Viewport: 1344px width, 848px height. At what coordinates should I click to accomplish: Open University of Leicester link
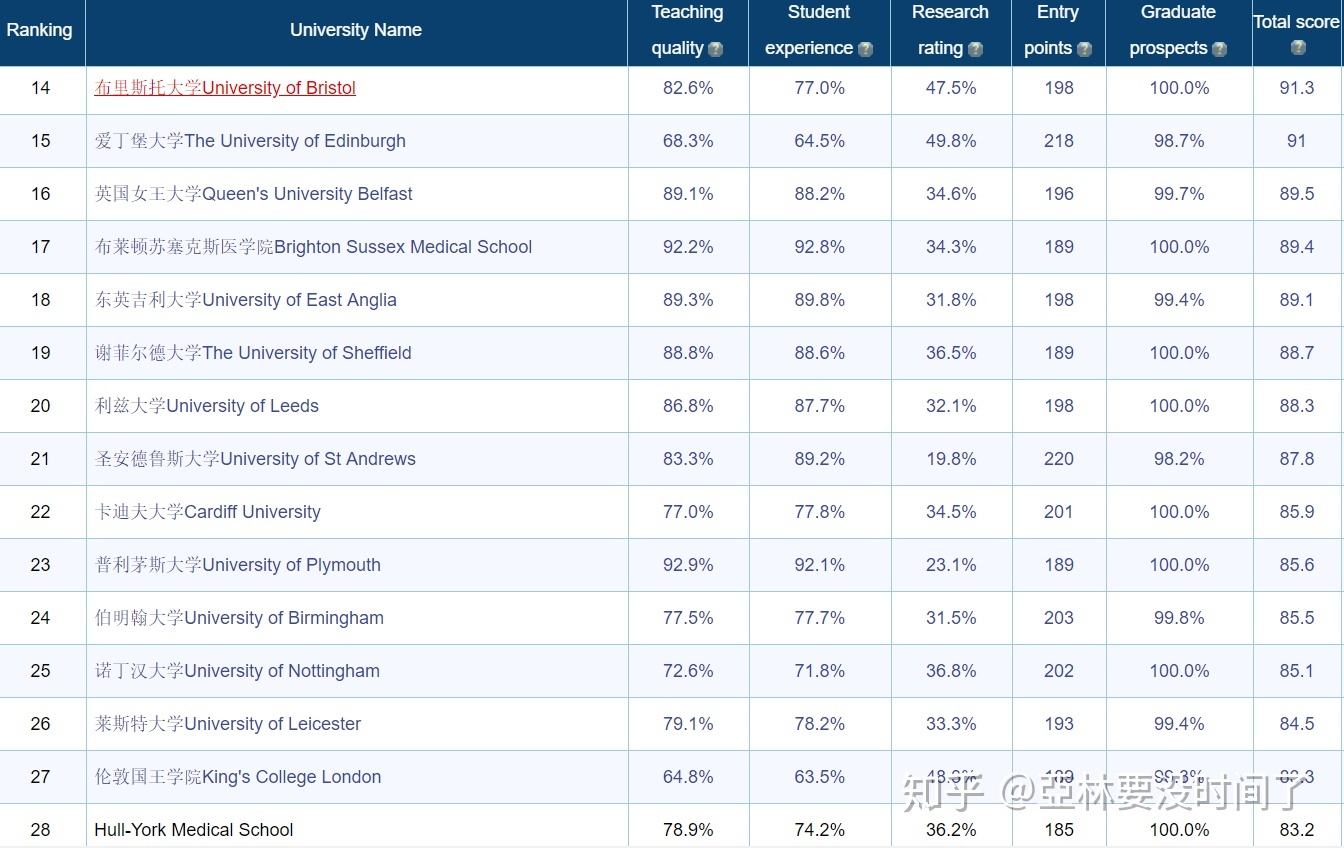[x=228, y=724]
